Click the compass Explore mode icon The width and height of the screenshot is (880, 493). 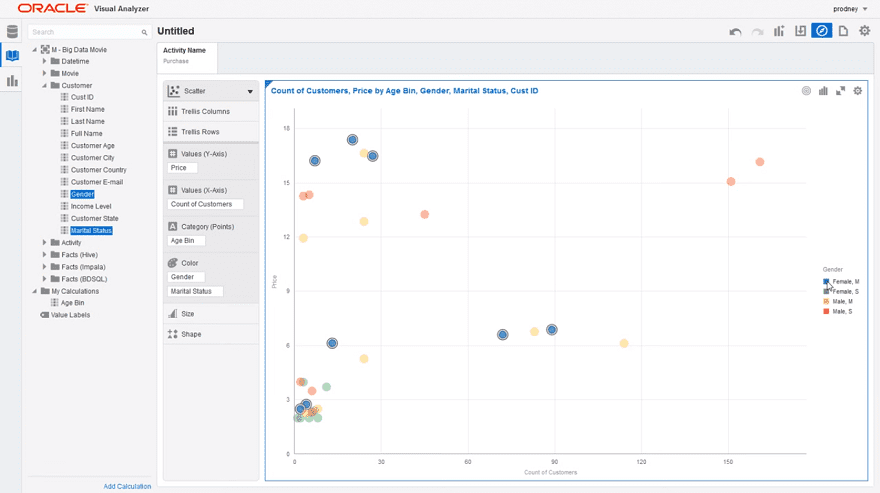coord(821,31)
